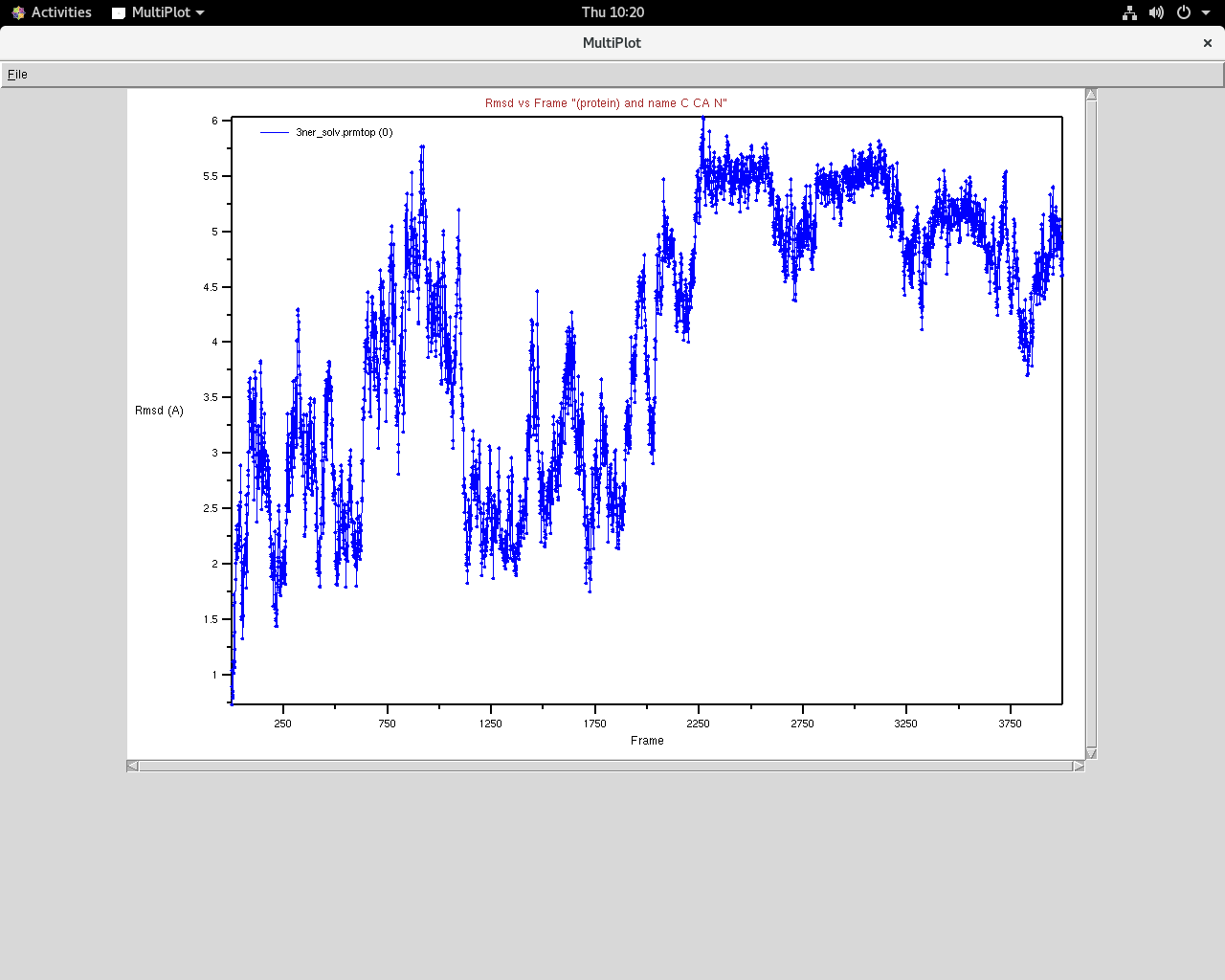Click the down arrow on vertical scrollbar

pos(1091,753)
